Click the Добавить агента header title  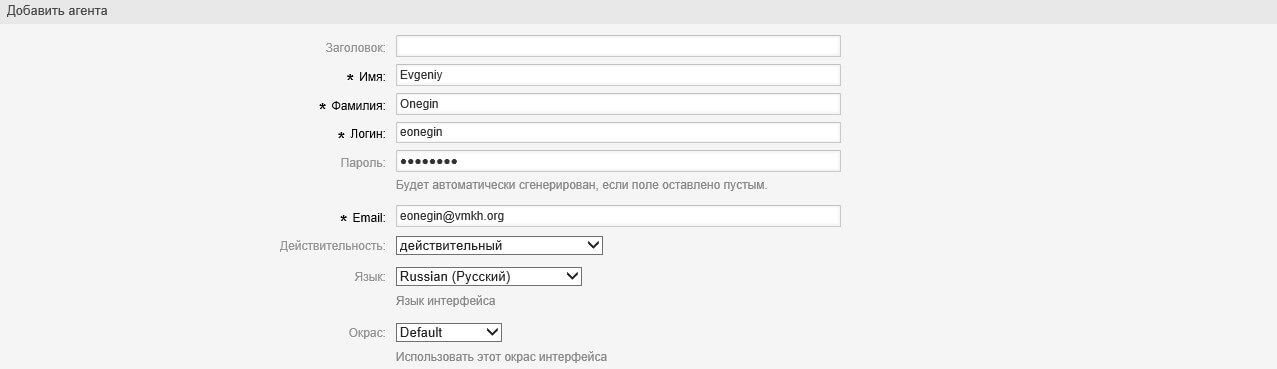click(x=57, y=11)
